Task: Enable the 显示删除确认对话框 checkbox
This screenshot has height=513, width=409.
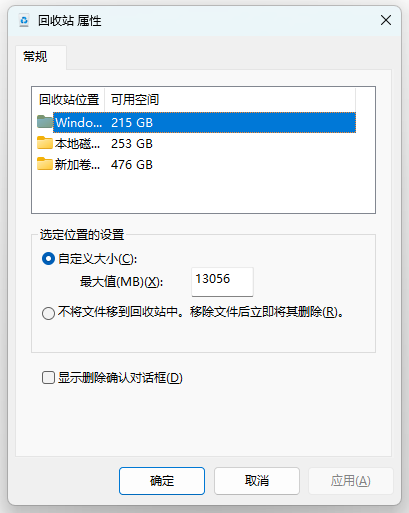Action: click(x=48, y=378)
